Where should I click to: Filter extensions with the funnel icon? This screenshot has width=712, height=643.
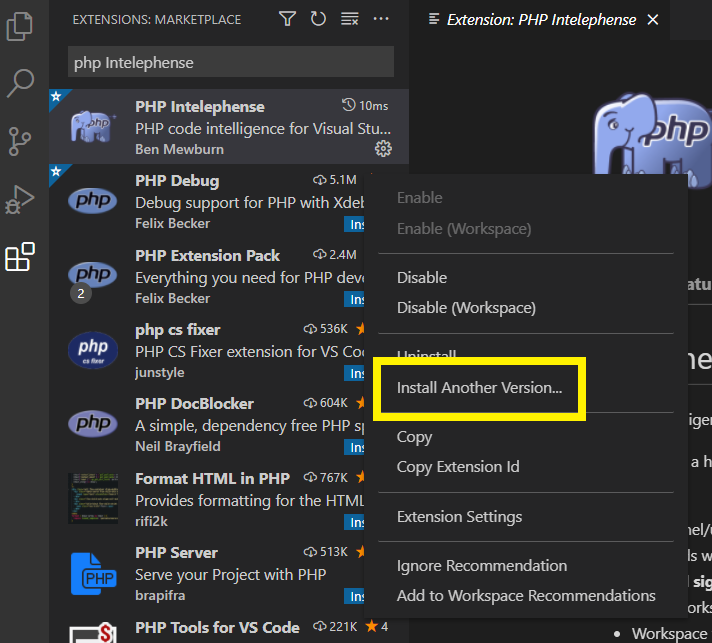[287, 19]
